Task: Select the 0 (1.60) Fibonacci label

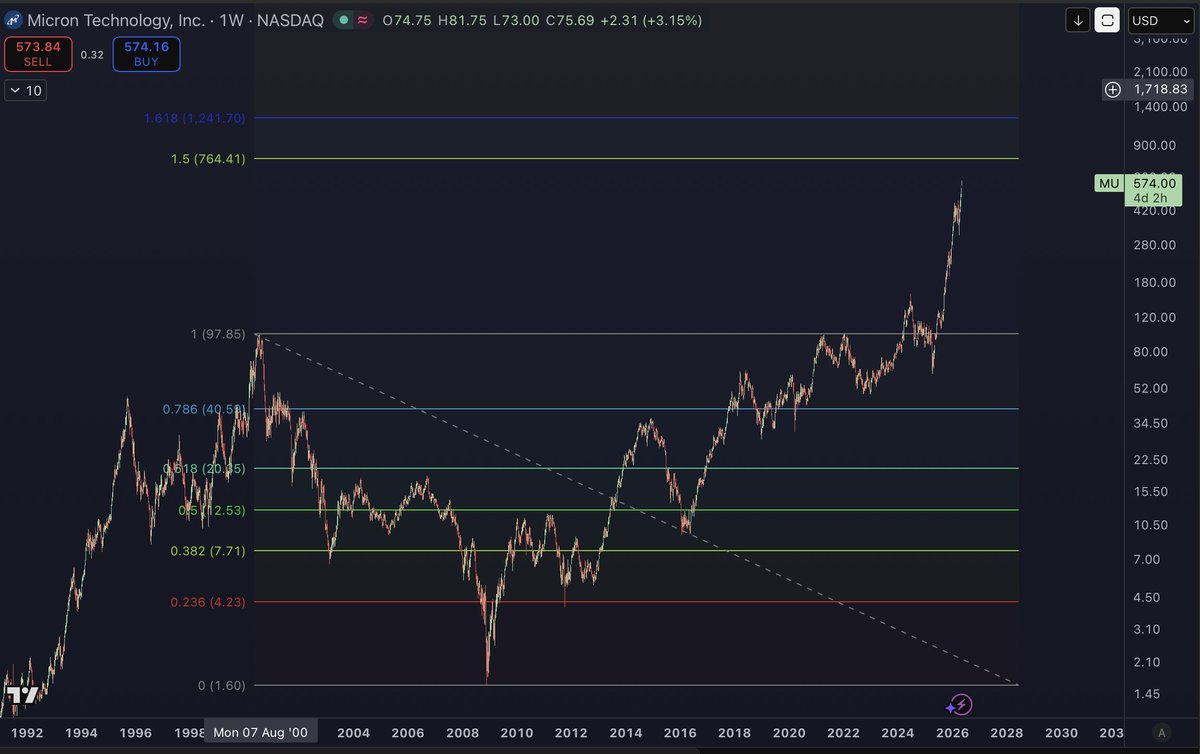Action: click(222, 685)
